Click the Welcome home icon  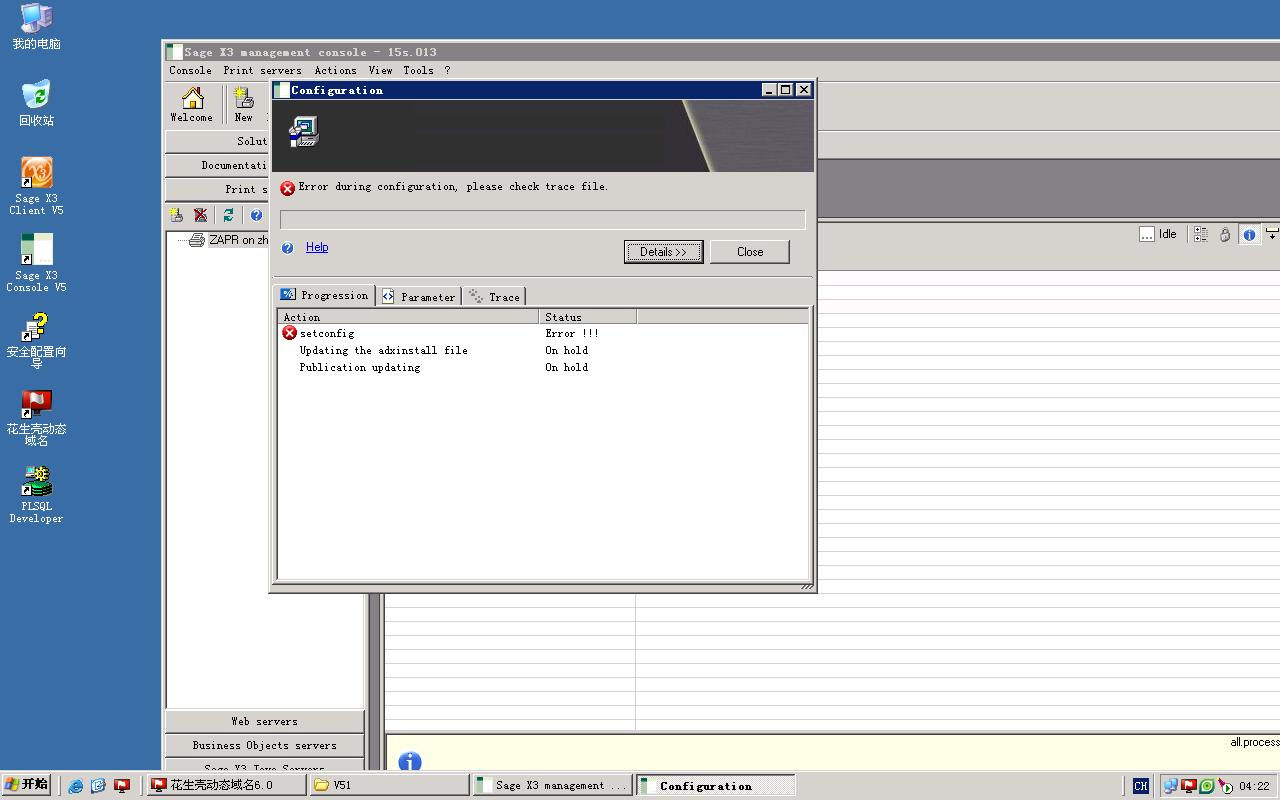(192, 103)
